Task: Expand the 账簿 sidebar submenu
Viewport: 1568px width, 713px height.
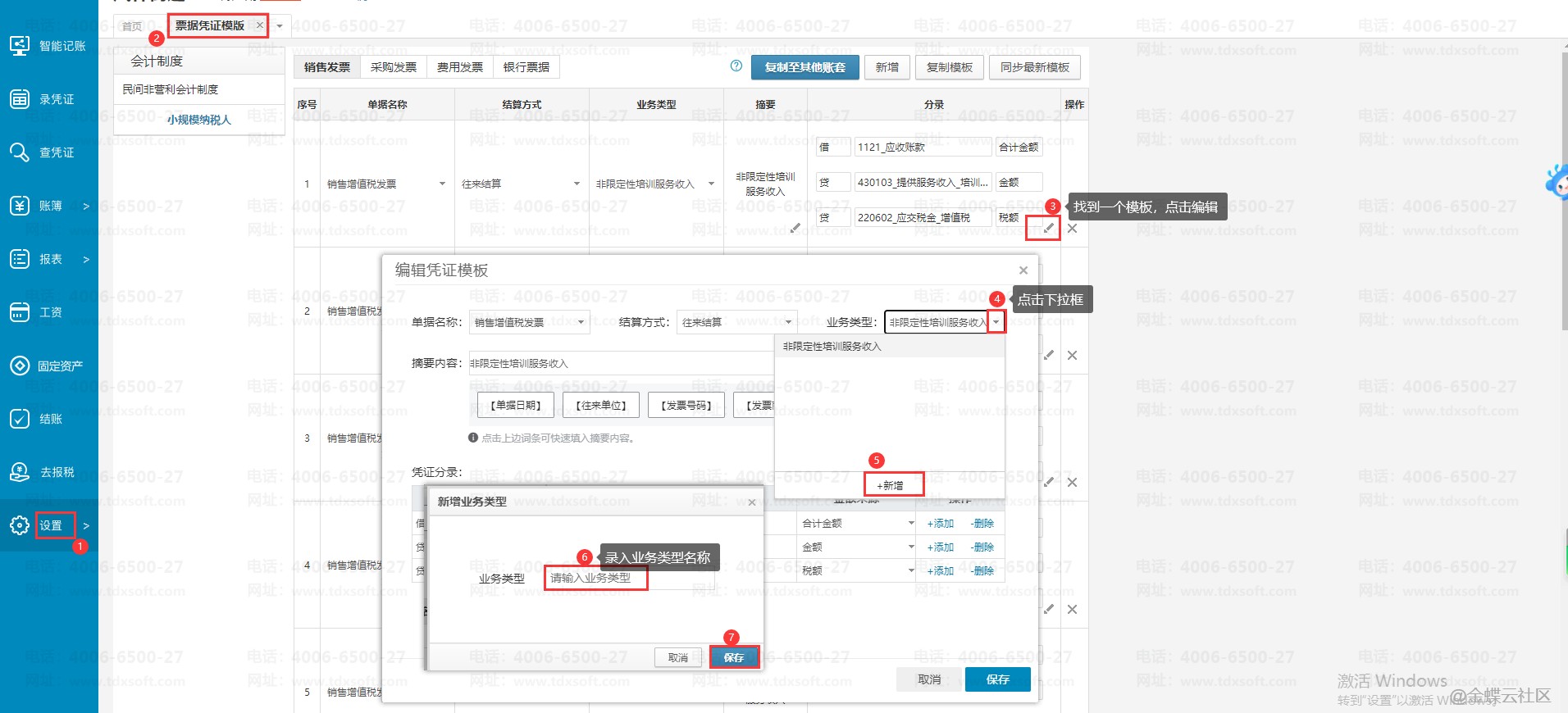Action: (85, 207)
